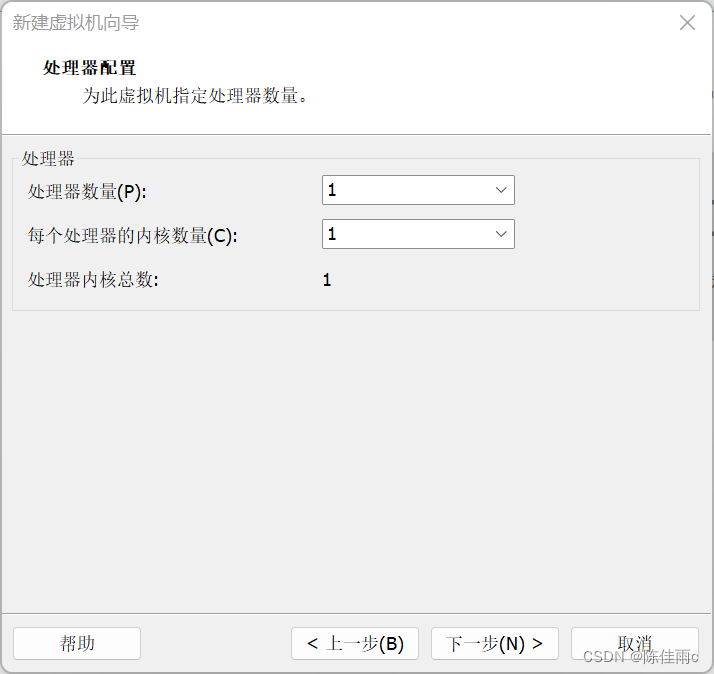Click the 处理器内核总数 value 1

[x=327, y=280]
